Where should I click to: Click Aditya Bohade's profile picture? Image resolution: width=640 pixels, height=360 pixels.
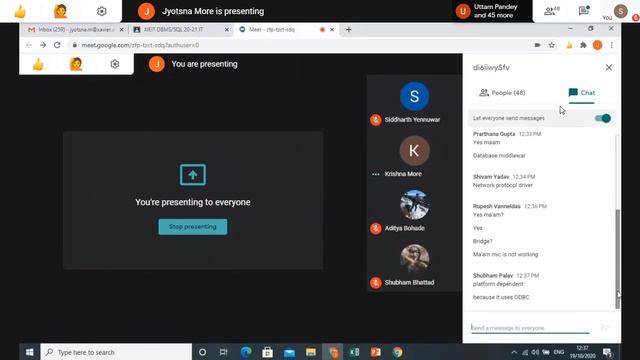tap(414, 205)
